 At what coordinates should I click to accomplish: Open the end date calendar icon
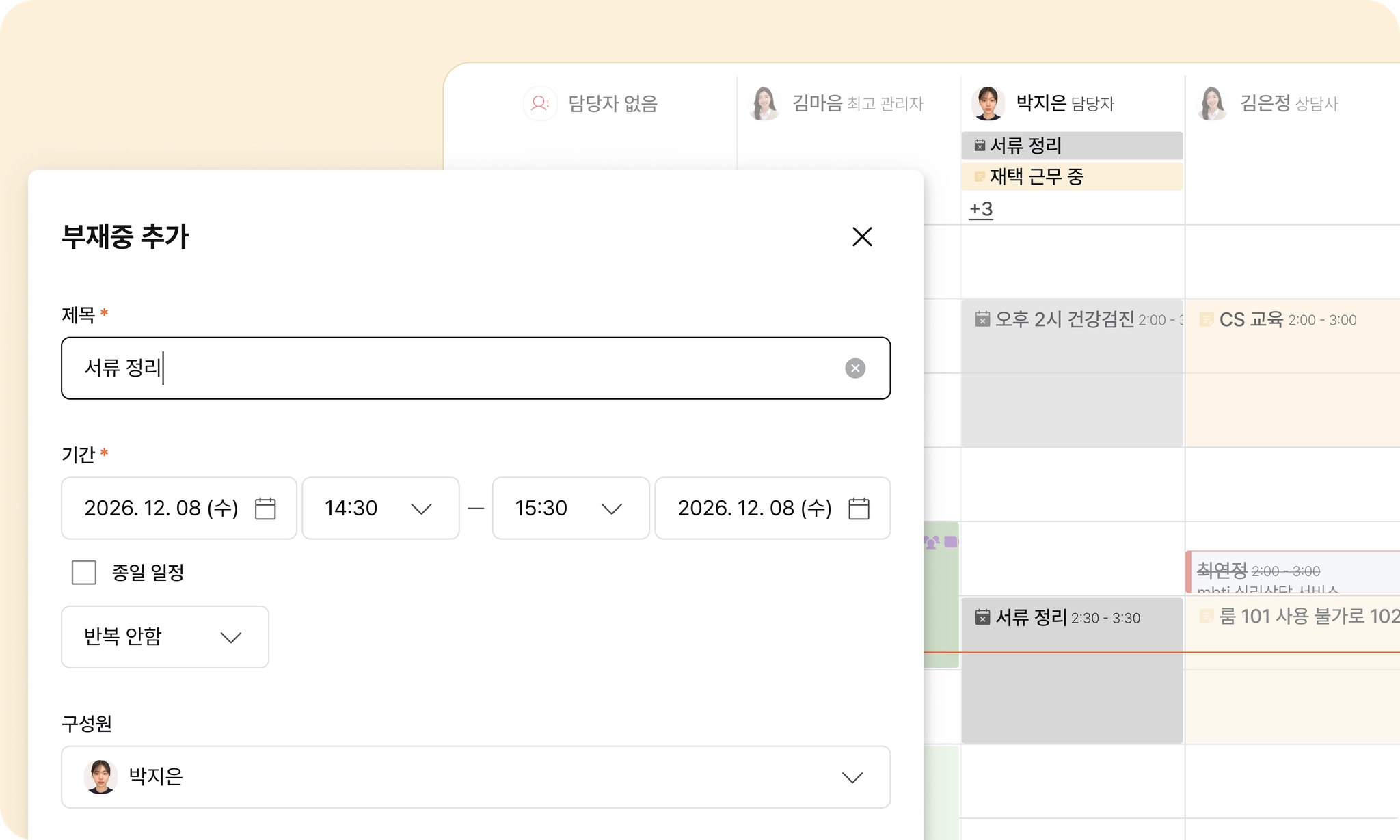859,509
